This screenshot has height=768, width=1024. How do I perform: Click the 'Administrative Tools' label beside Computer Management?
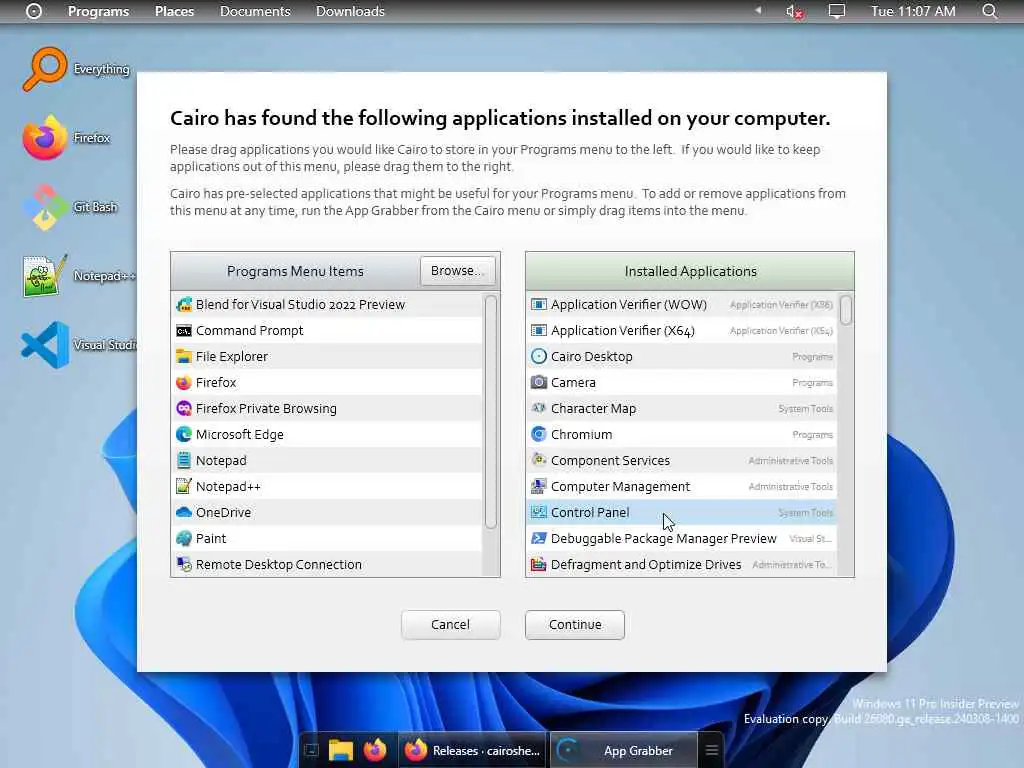tap(791, 487)
